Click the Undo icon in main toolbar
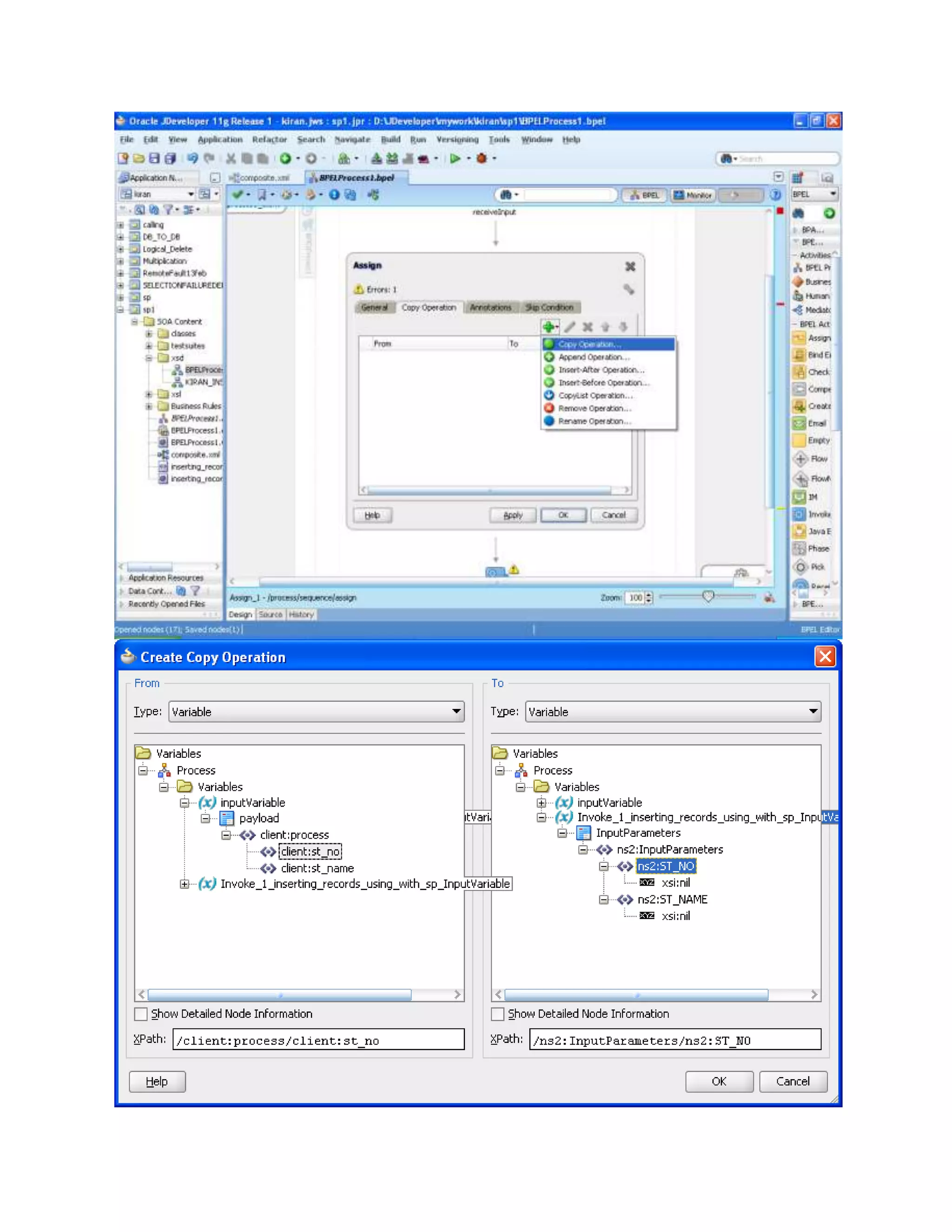The height and width of the screenshot is (1232, 952). pos(192,159)
